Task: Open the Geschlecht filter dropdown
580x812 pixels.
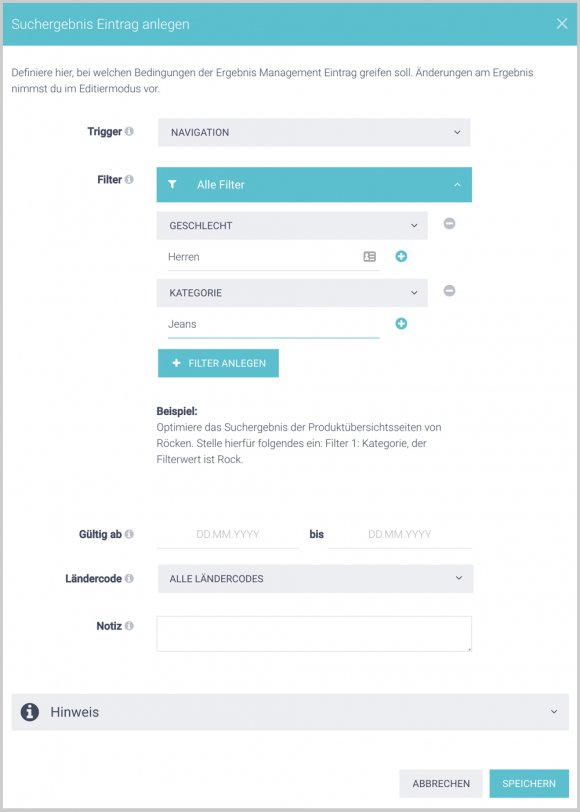Action: point(292,226)
